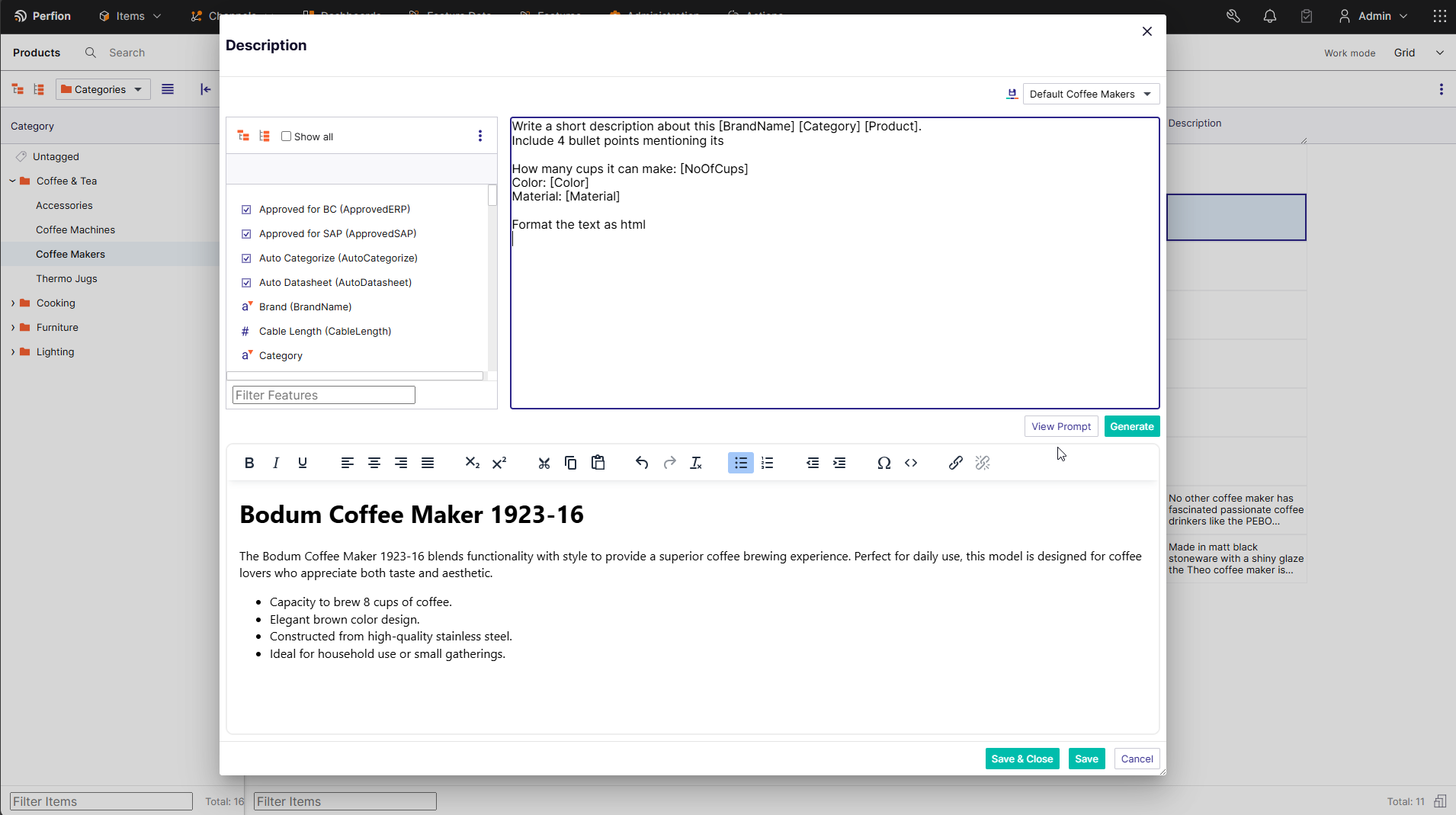Expand the Lighting category
The height and width of the screenshot is (815, 1456).
(x=12, y=352)
